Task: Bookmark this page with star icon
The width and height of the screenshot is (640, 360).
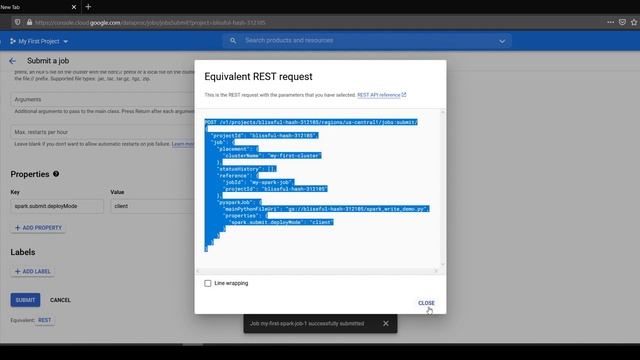Action: click(x=634, y=22)
